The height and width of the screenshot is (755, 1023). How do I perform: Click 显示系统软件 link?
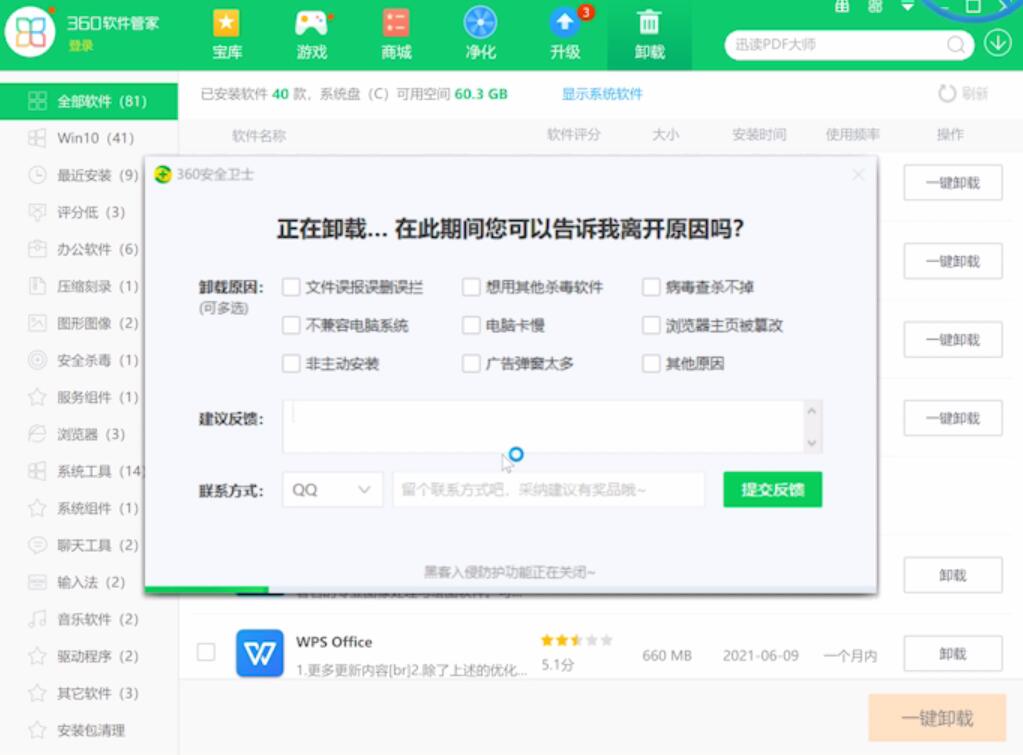click(x=602, y=94)
